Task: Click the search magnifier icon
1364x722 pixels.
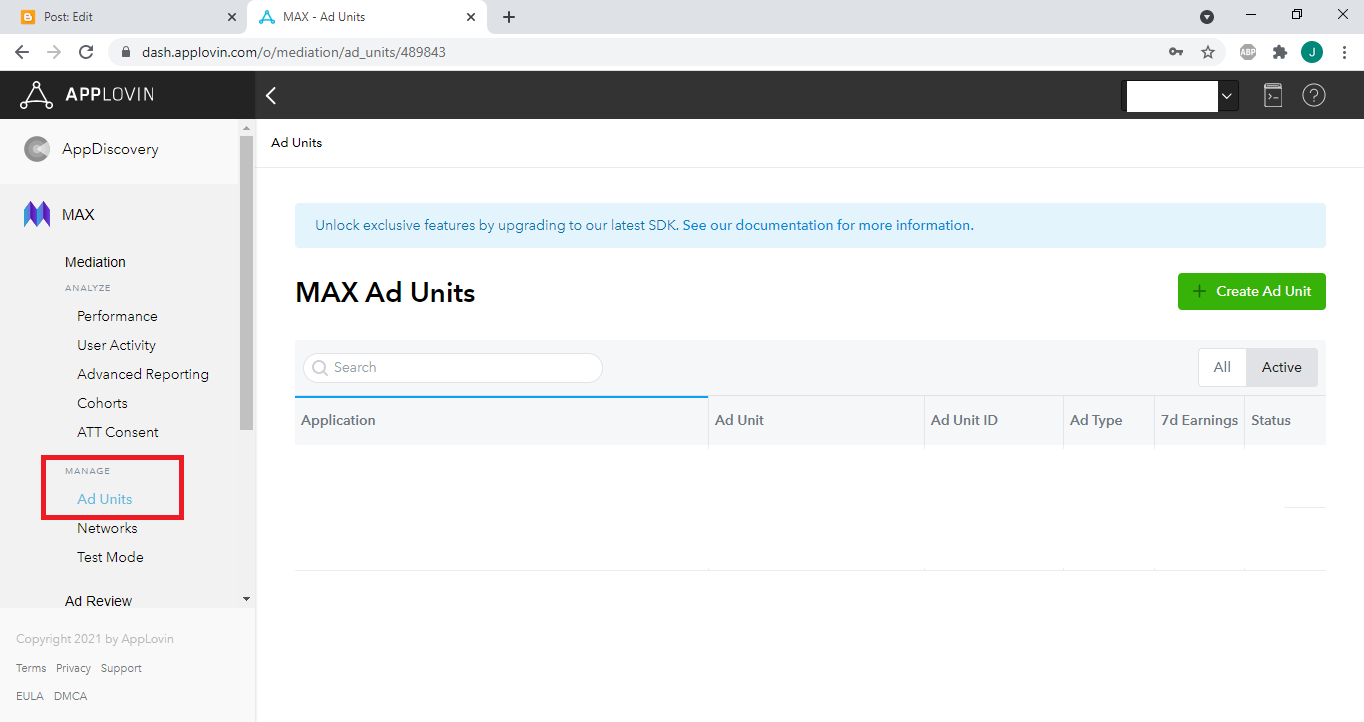Action: 320,368
